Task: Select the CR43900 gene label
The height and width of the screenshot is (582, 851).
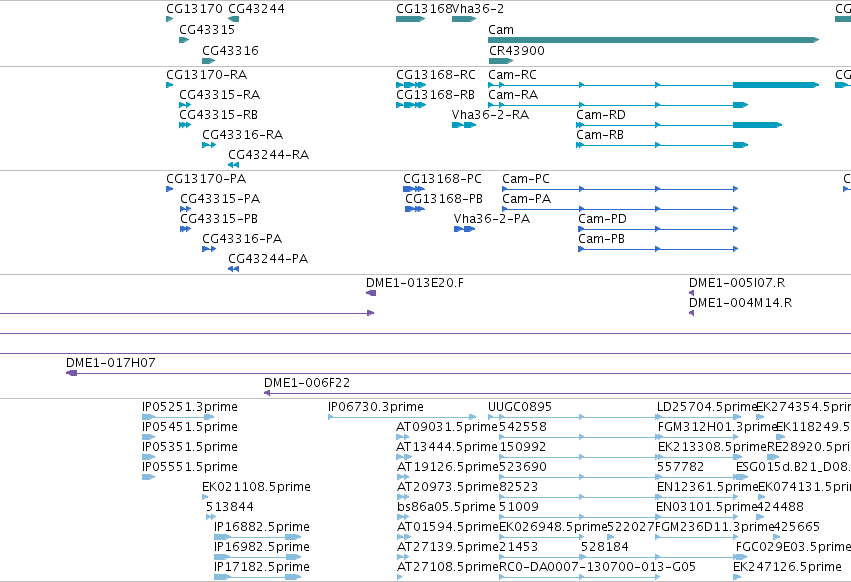Action: [517, 50]
